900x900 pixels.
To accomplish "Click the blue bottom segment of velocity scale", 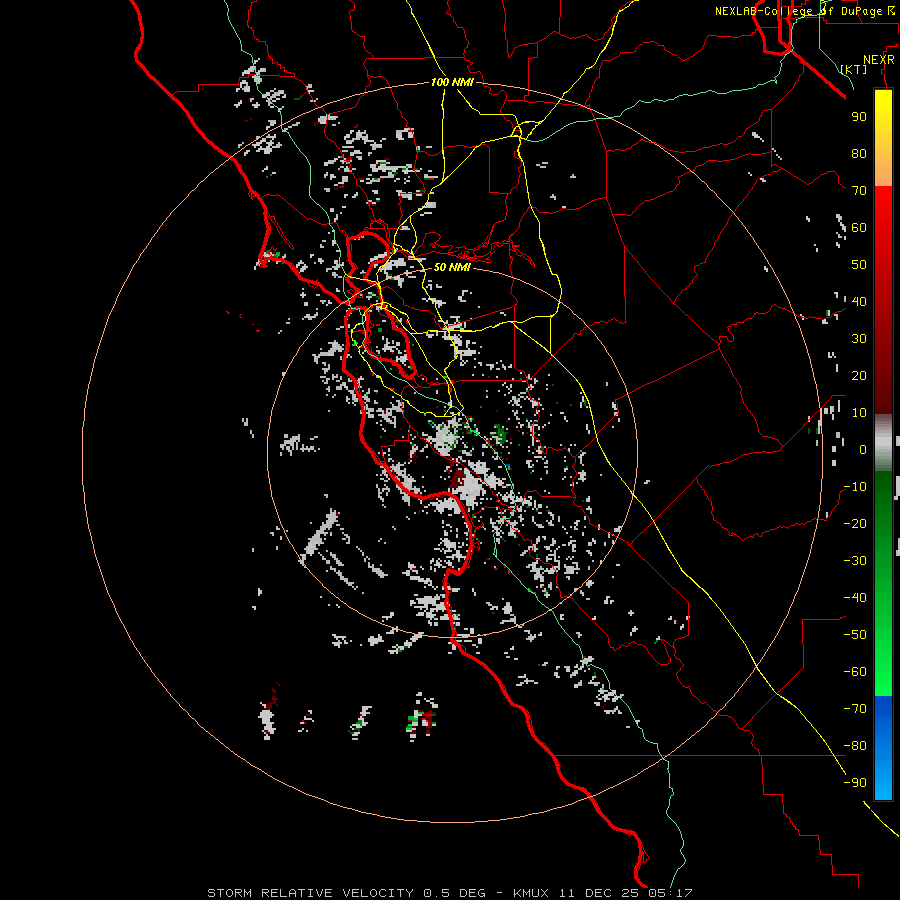I will [x=883, y=748].
